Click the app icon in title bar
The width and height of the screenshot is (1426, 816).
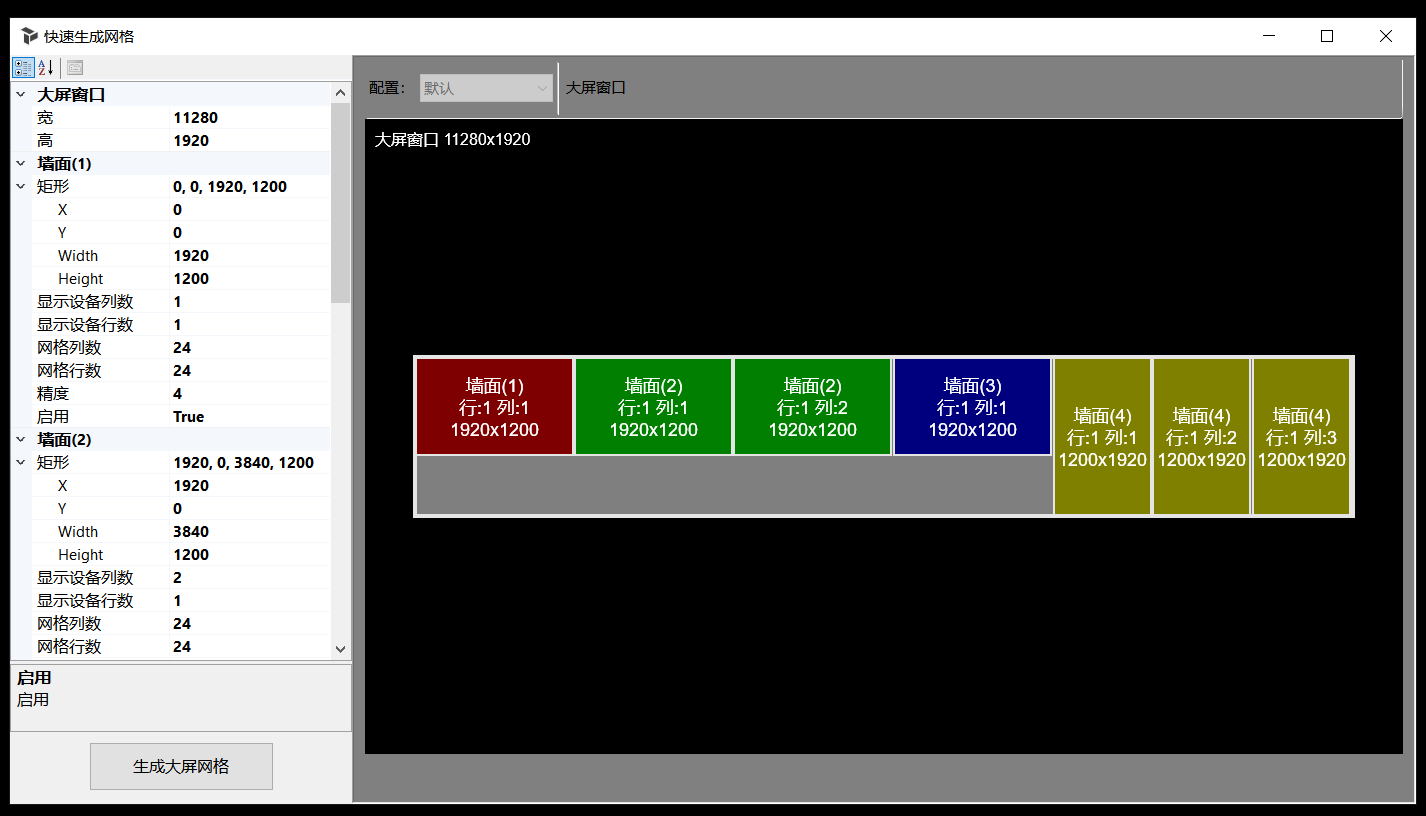click(x=29, y=36)
